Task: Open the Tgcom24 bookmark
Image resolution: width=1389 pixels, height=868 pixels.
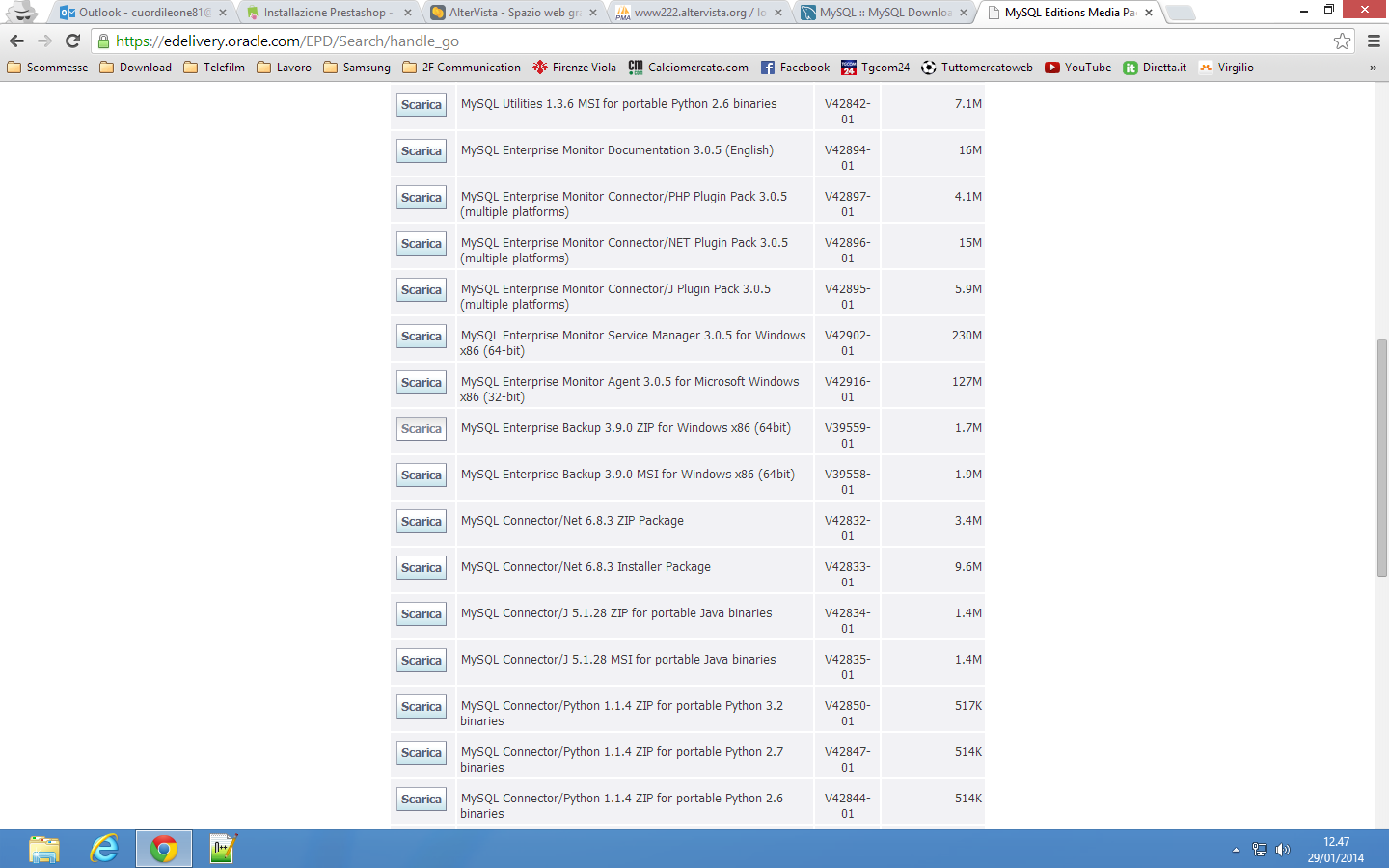Action: (875, 68)
